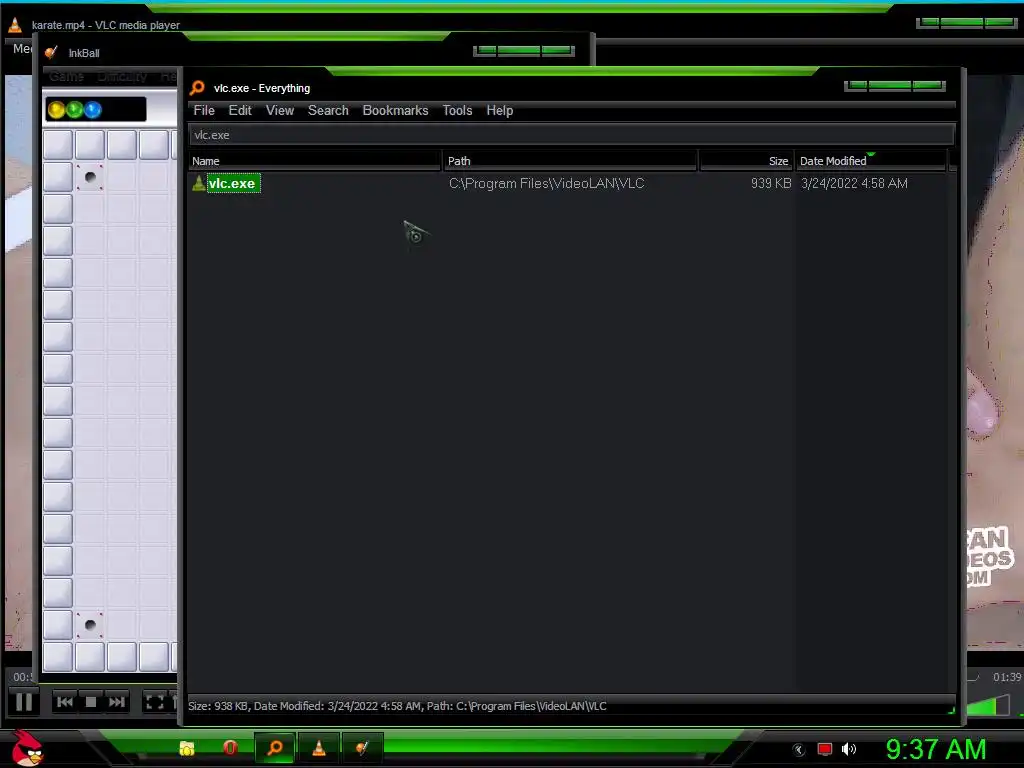This screenshot has width=1024, height=768.
Task: Click the Everything search box containing vlc.exe
Action: point(571,135)
